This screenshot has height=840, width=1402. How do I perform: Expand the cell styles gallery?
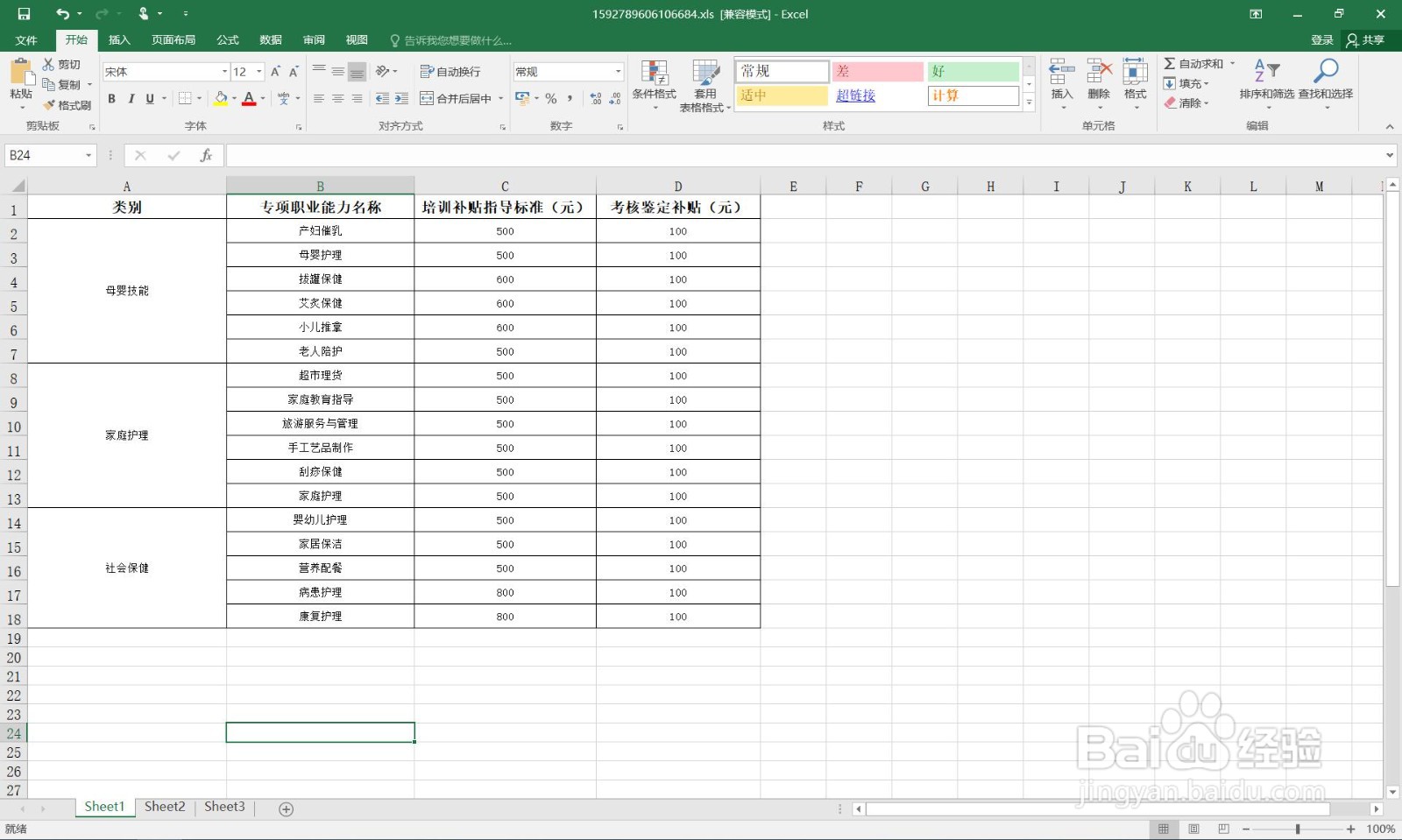1030,102
